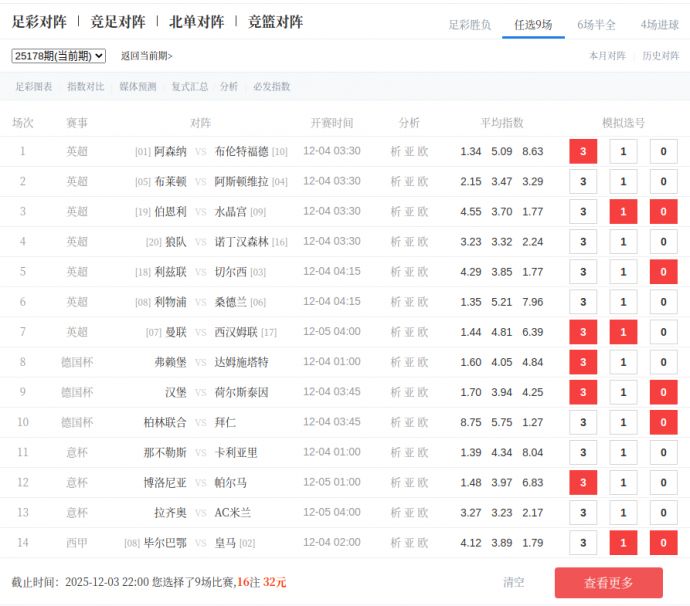
Task: Toggle pick 1 for 曼联 vs 西汉姆联
Action: point(623,332)
